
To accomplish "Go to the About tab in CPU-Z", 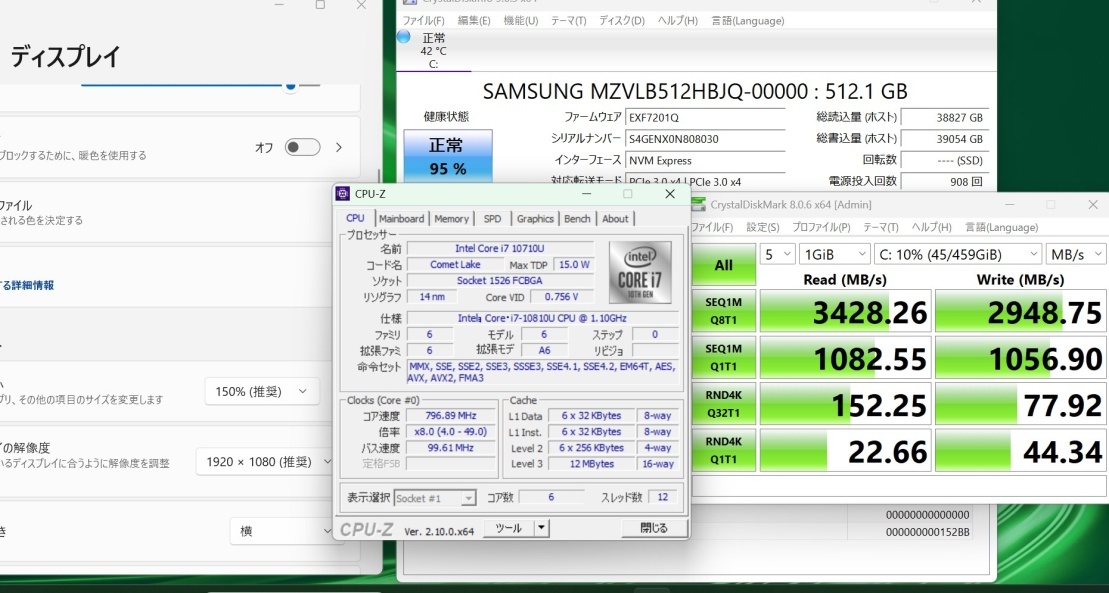I will point(615,219).
